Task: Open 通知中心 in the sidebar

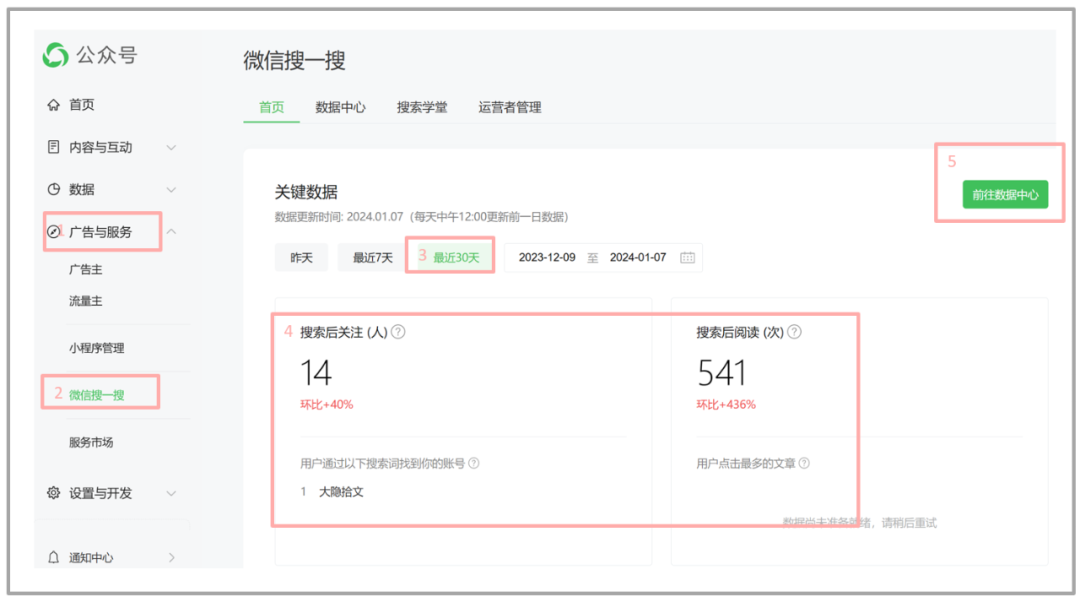Action: pyautogui.click(x=91, y=558)
